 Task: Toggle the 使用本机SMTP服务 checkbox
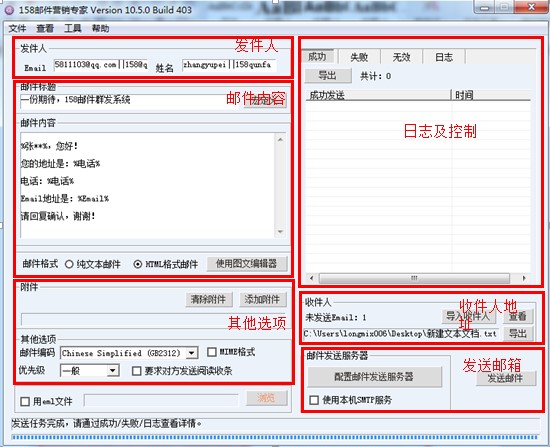(x=314, y=400)
